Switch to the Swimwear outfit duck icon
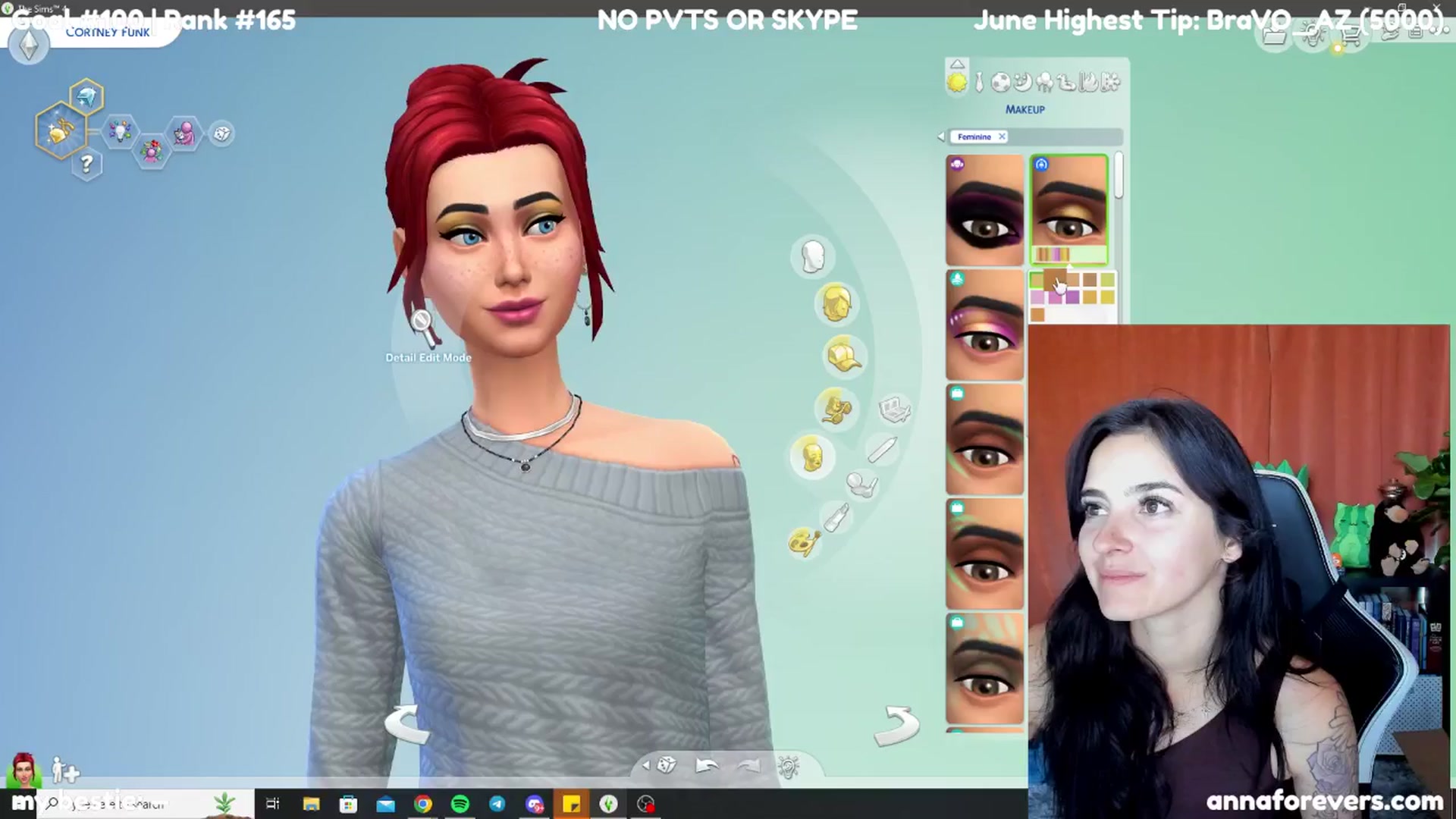 (1066, 82)
